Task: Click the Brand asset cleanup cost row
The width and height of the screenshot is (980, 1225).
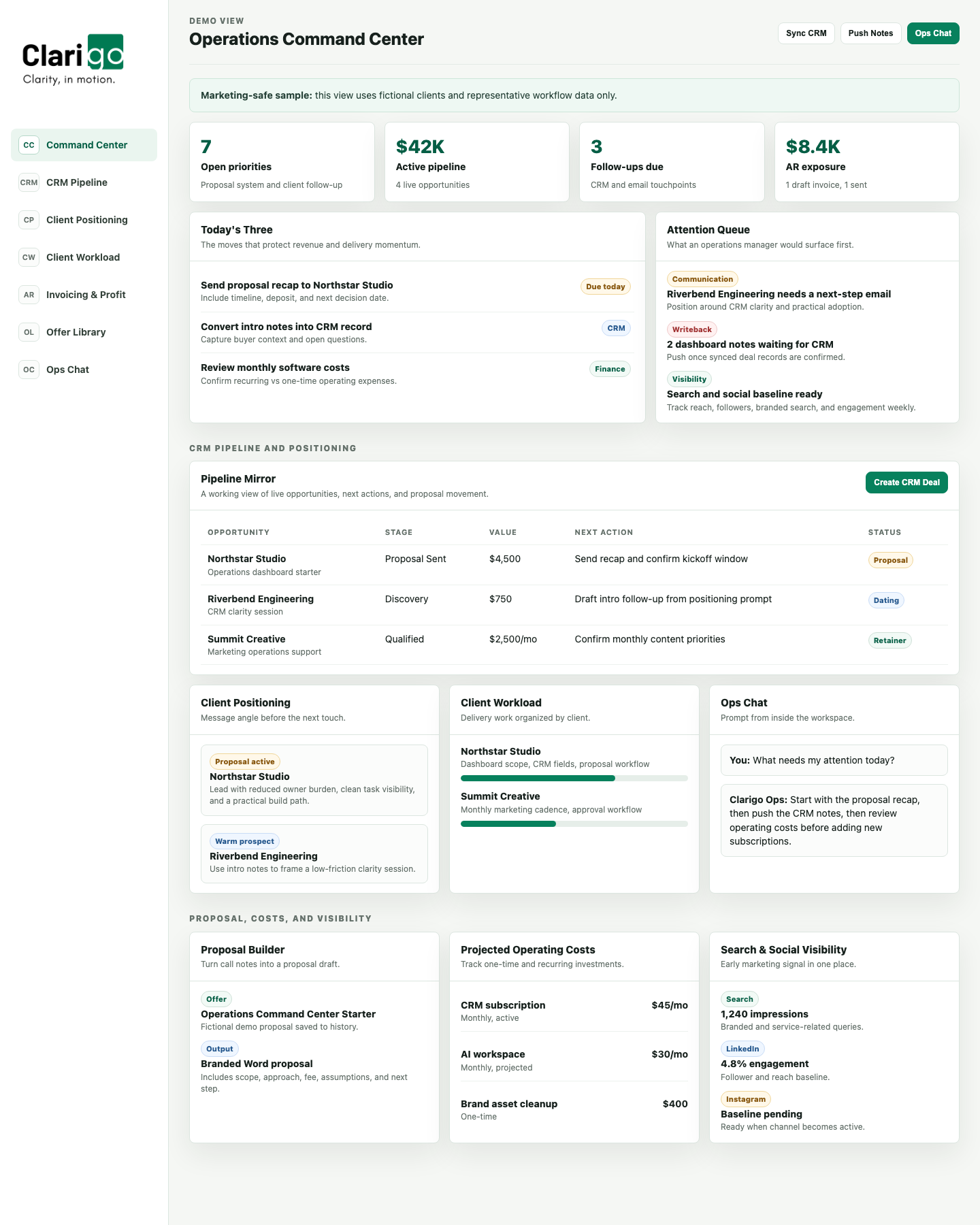Action: pyautogui.click(x=574, y=1109)
